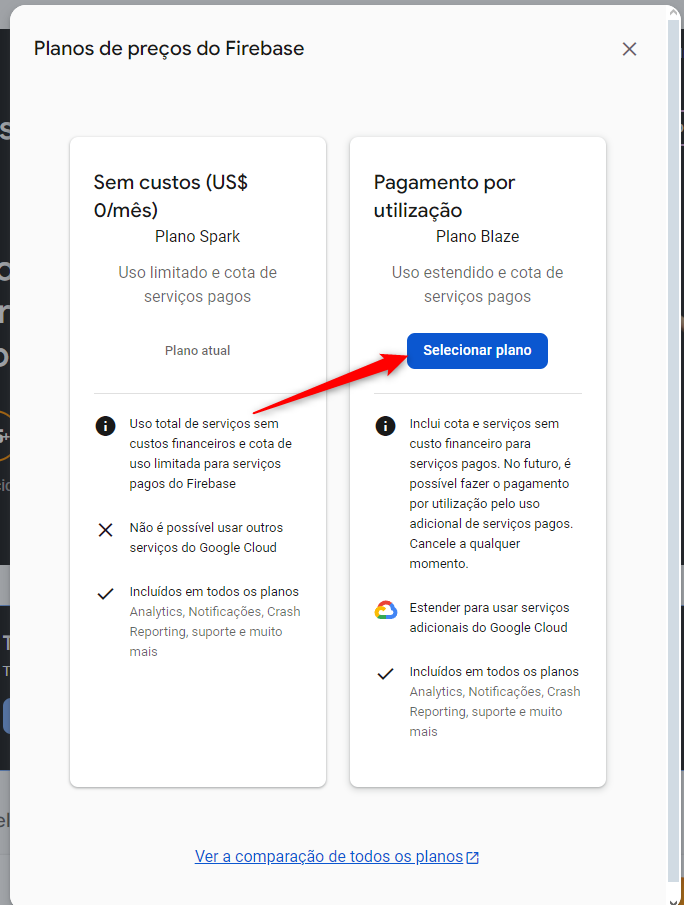This screenshot has height=905, width=684.
Task: Open the Ver a comparação de todos os planos link
Action: coord(329,856)
